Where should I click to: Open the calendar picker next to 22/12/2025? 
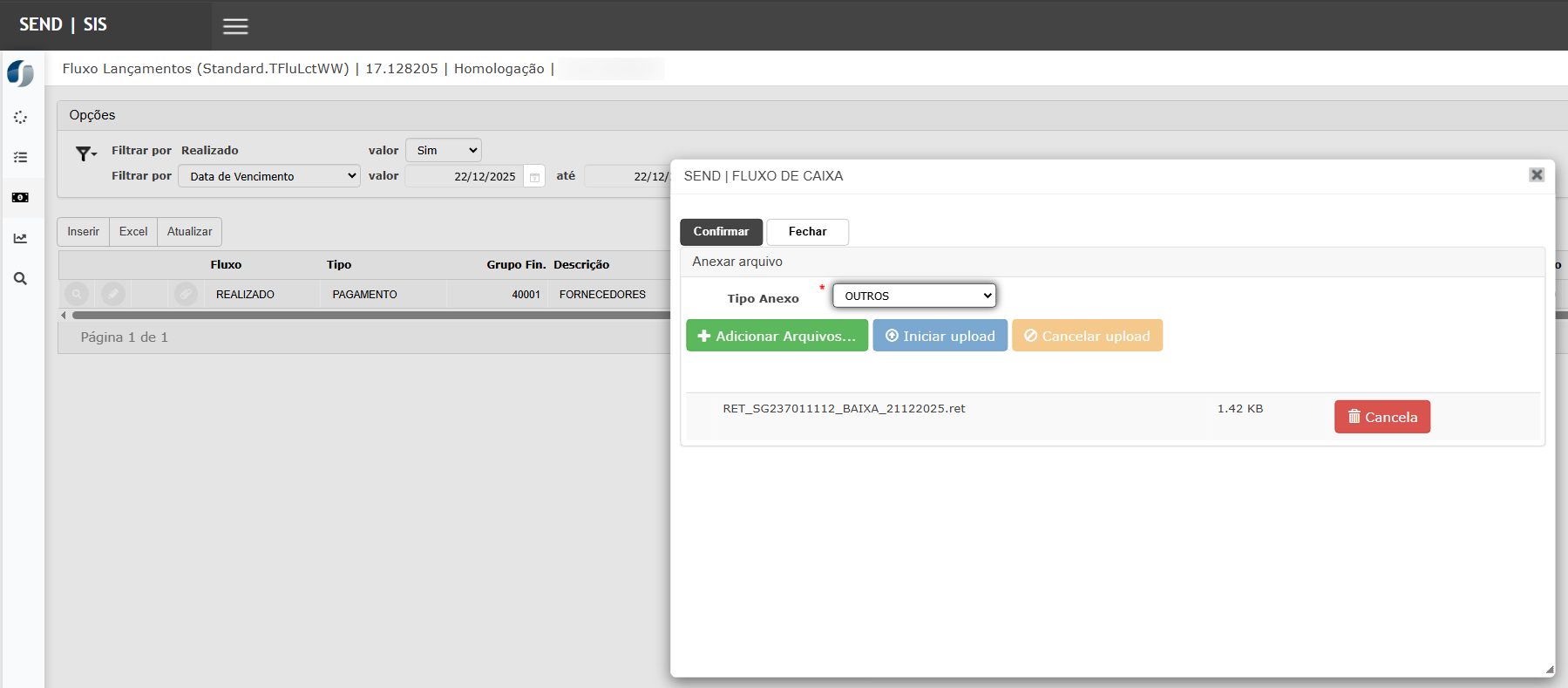(x=535, y=177)
